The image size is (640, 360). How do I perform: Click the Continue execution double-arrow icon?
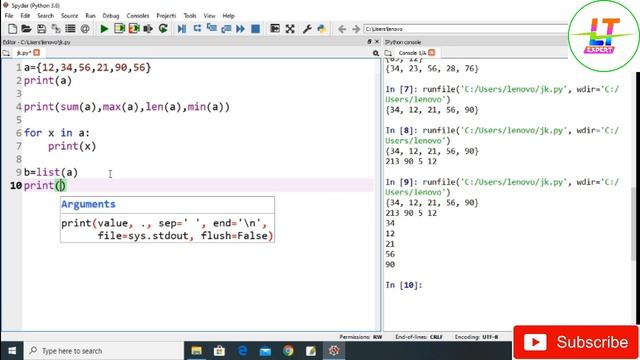coord(240,29)
